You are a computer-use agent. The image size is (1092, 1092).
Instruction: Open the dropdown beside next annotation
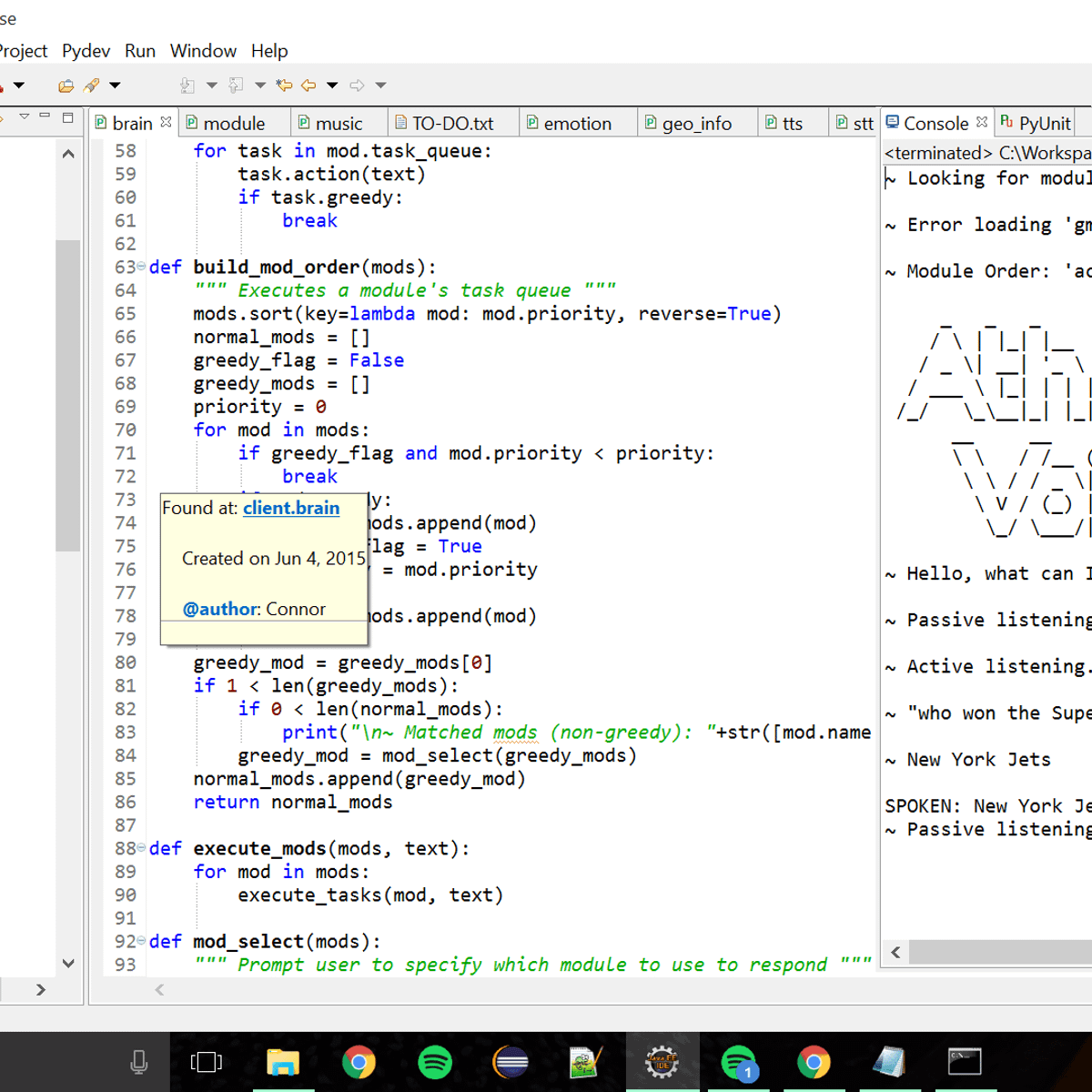[x=211, y=86]
